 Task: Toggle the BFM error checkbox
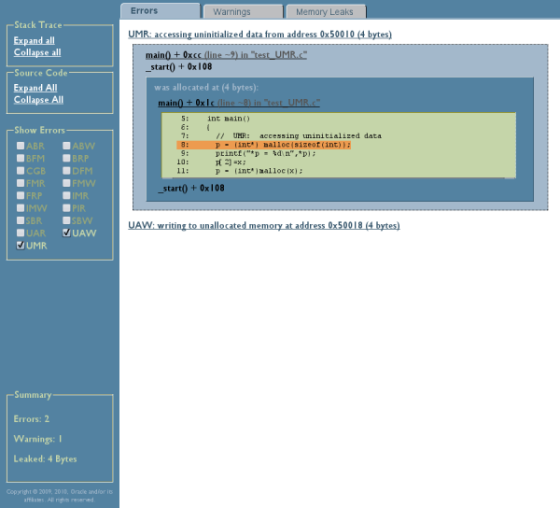(20, 158)
